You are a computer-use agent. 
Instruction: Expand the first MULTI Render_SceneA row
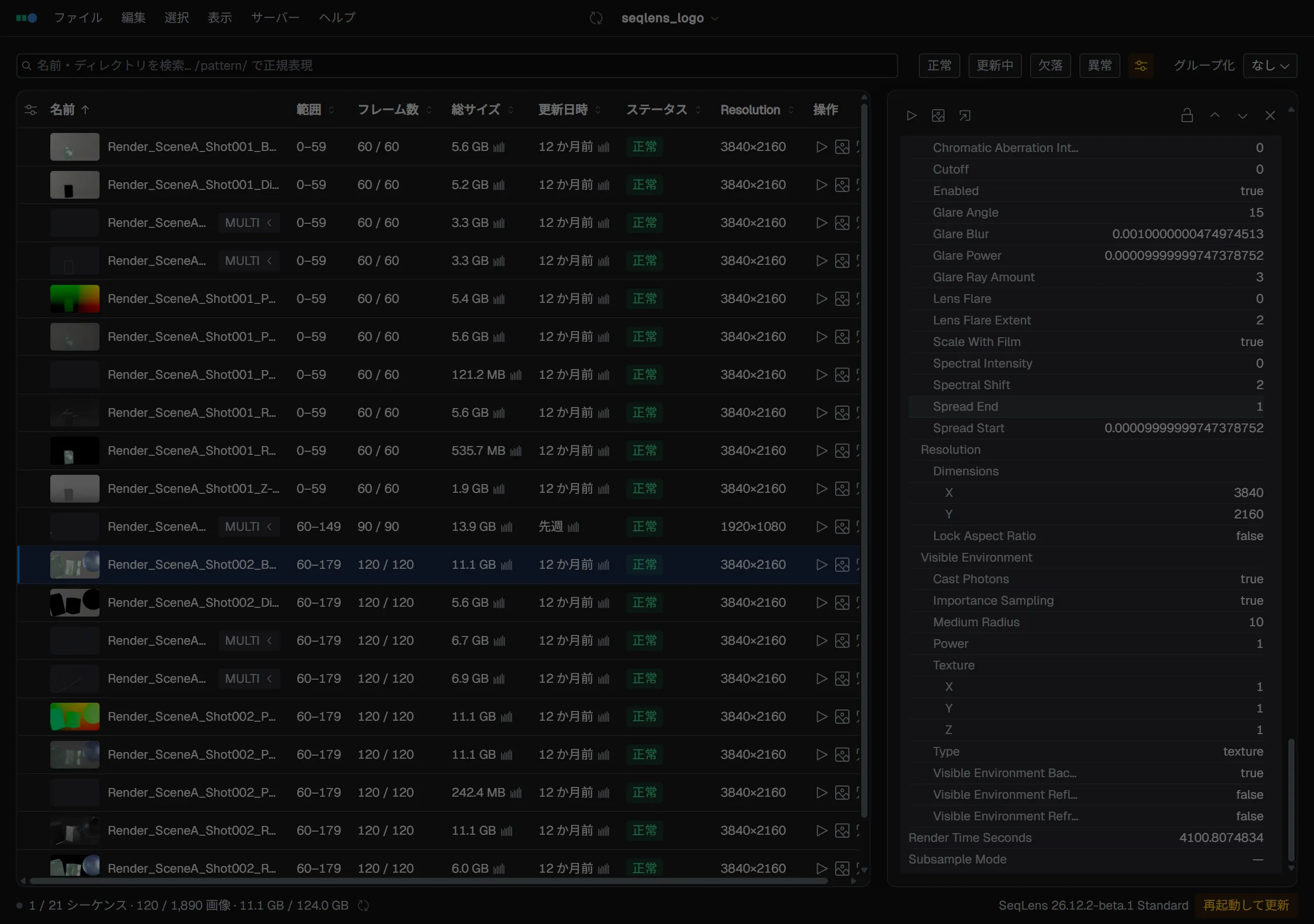[249, 223]
